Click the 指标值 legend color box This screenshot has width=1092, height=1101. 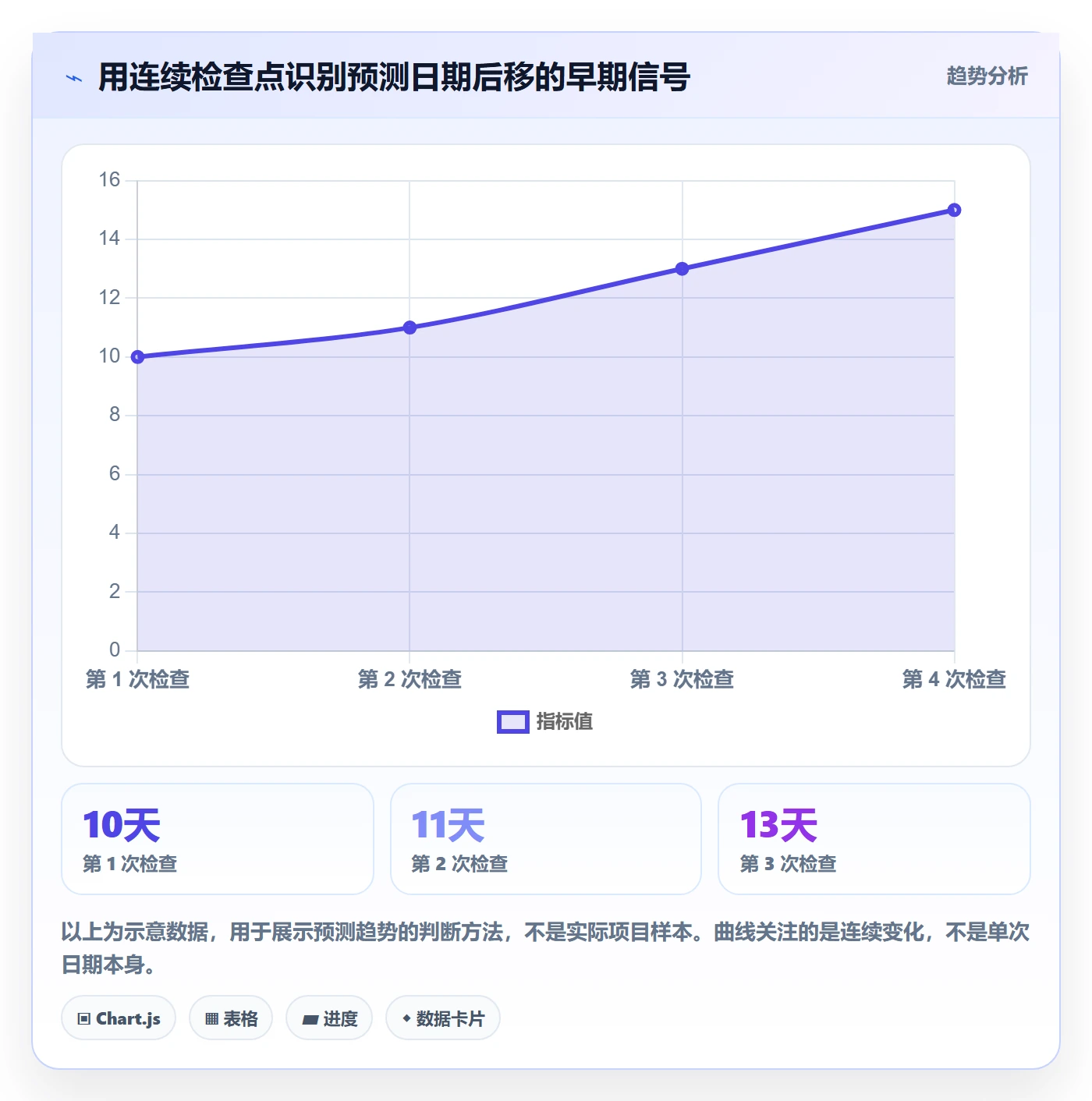click(513, 722)
